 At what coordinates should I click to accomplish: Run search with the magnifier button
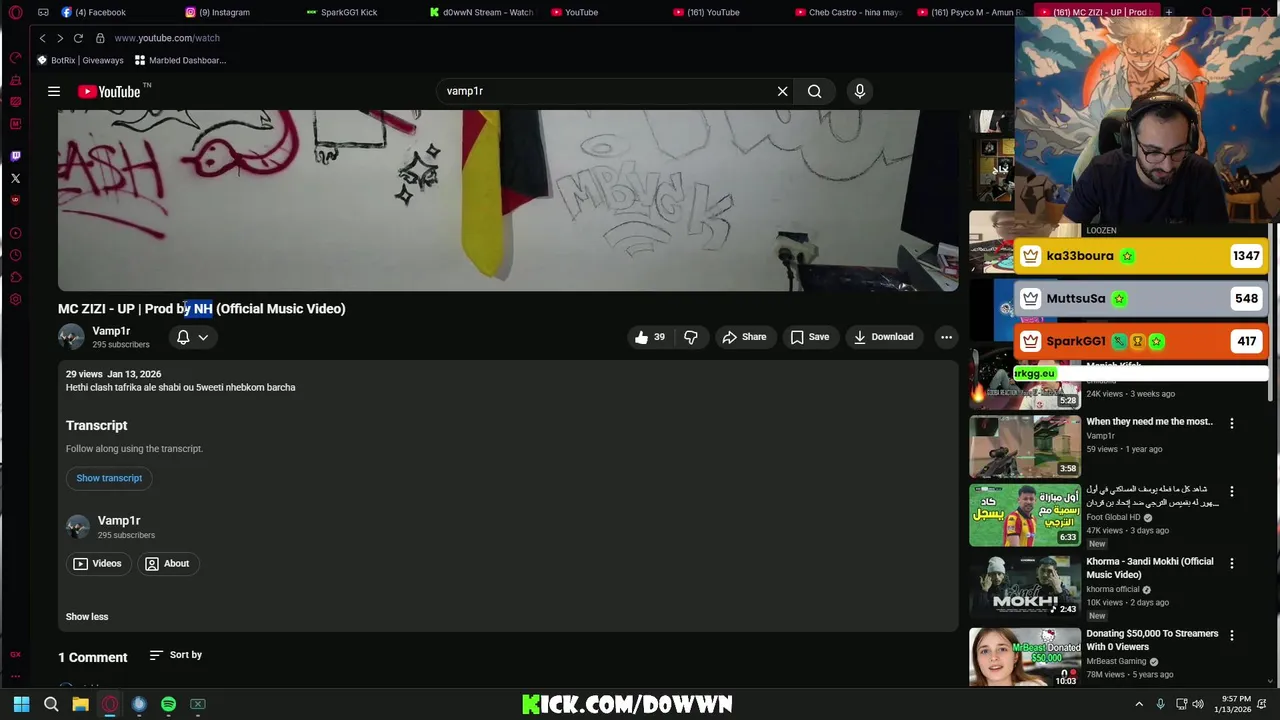815,91
